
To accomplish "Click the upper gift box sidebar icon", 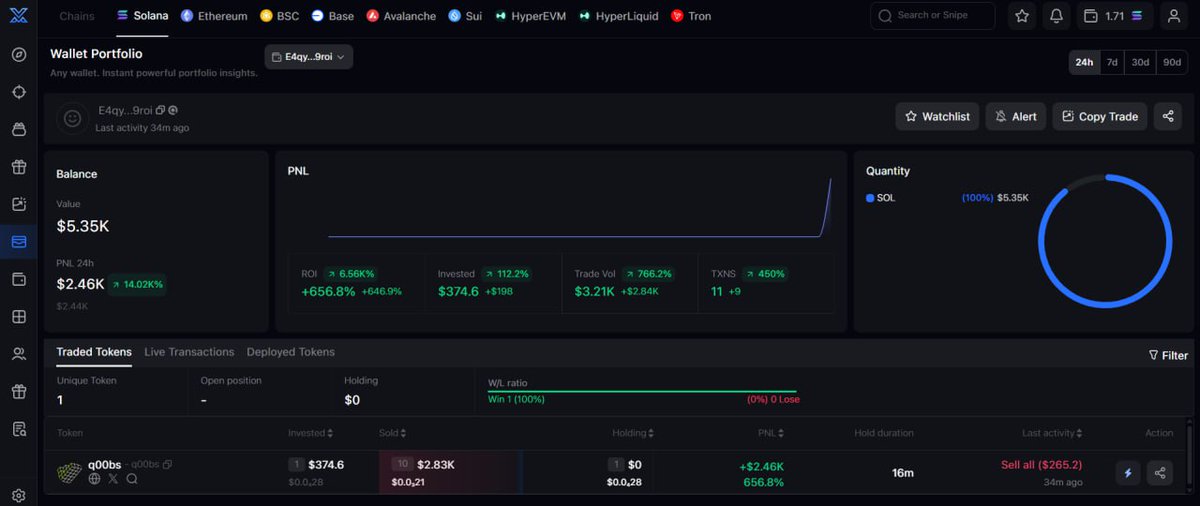I will tap(19, 167).
